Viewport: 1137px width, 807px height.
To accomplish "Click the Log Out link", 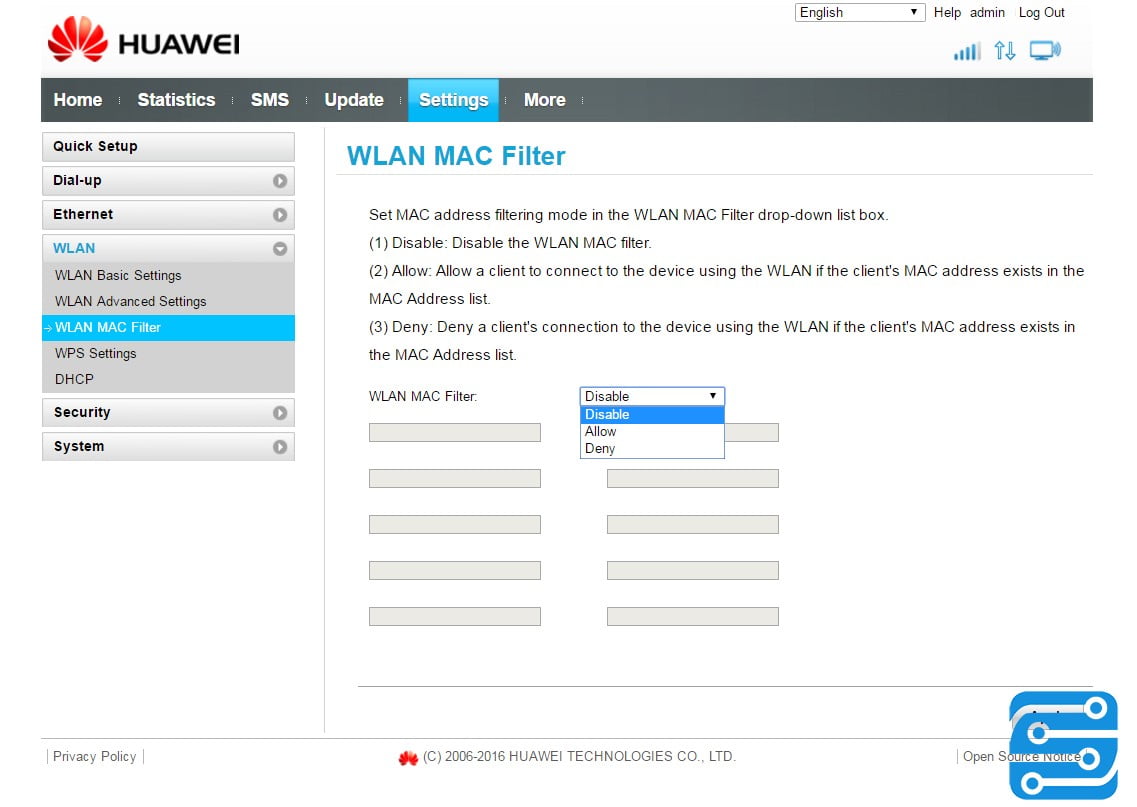I will pyautogui.click(x=1041, y=12).
